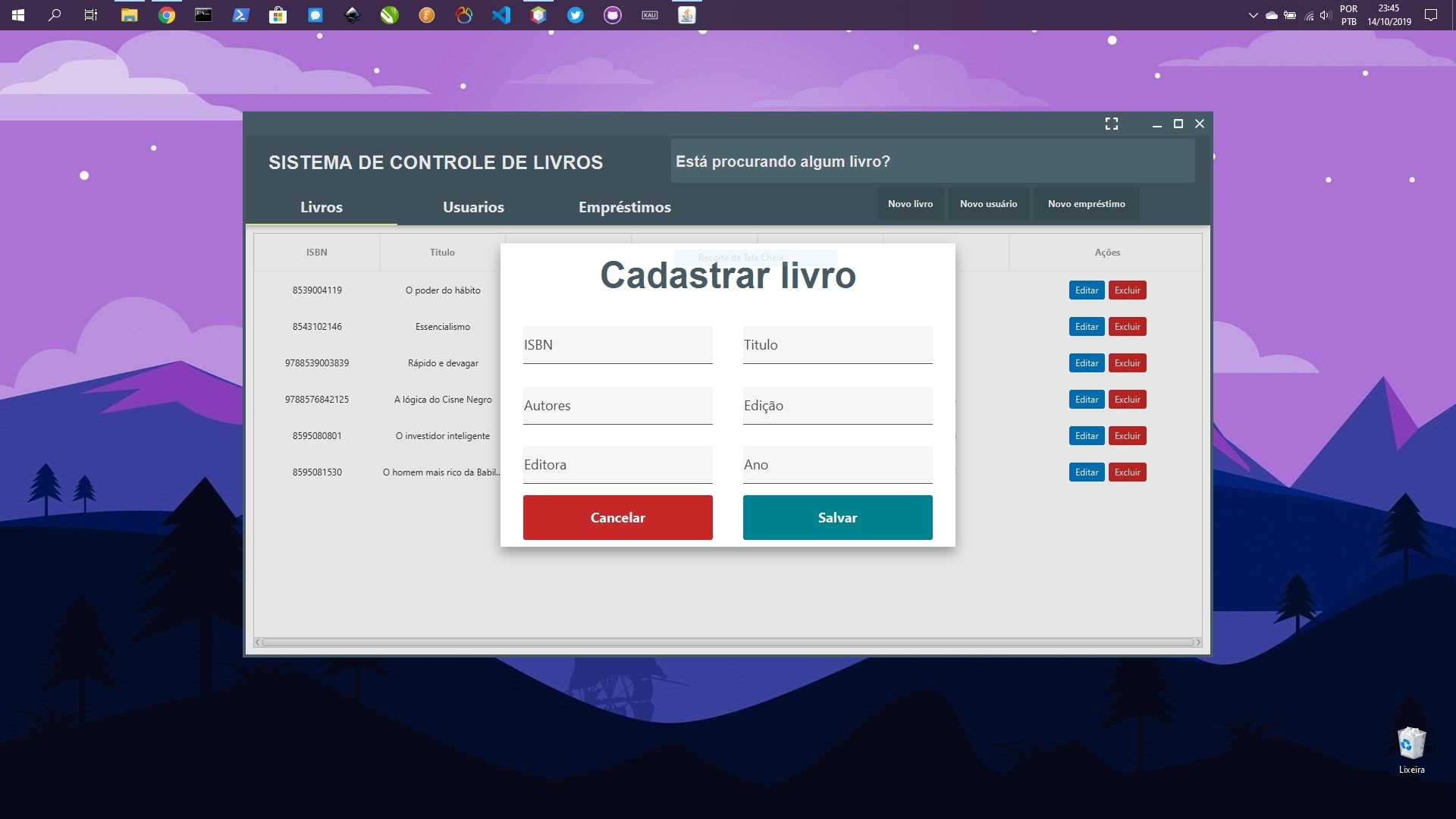Click the horizontal scrollbar under table
This screenshot has height=819, width=1456.
[727, 642]
